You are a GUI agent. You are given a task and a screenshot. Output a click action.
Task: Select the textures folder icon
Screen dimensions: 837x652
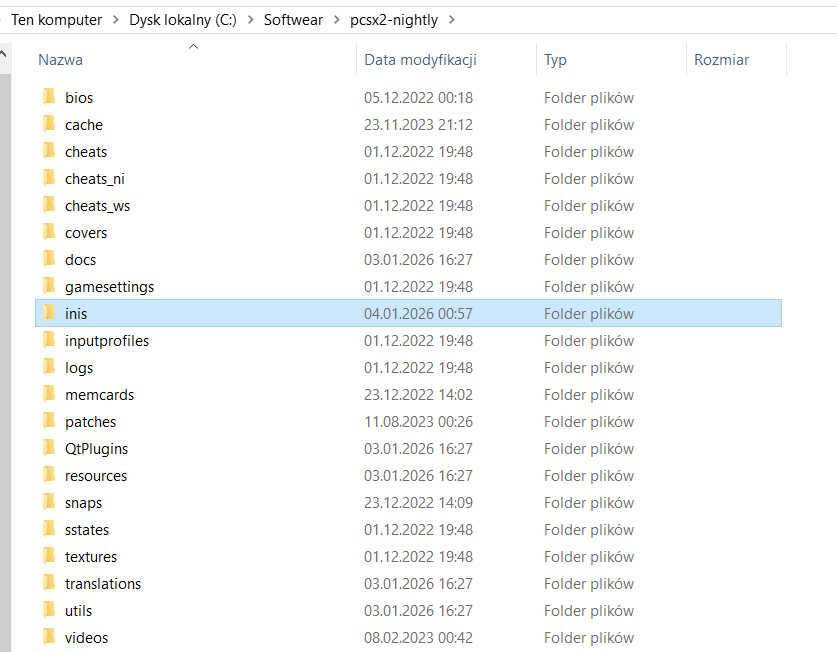click(x=49, y=556)
